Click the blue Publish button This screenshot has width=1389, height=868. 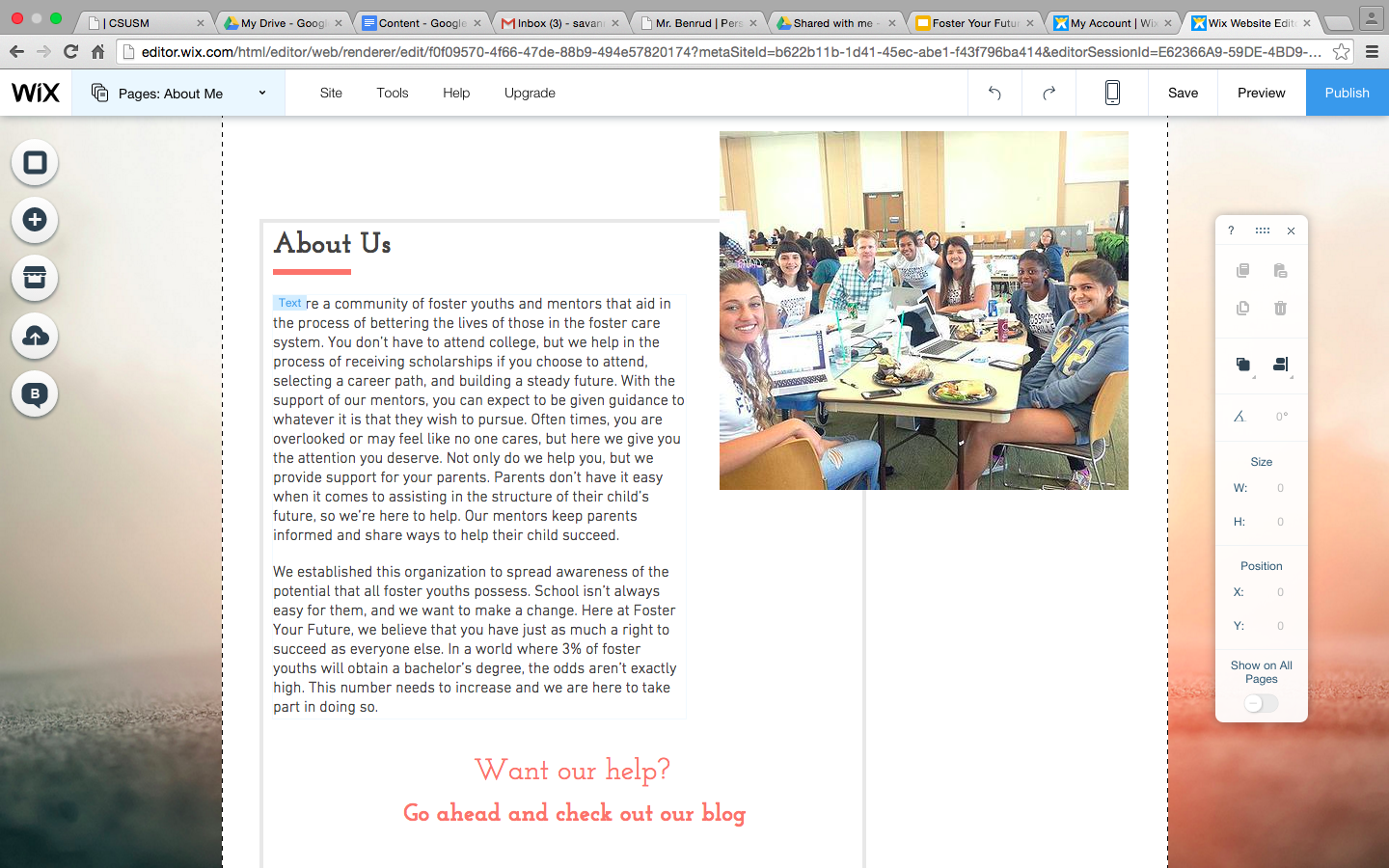pos(1348,93)
